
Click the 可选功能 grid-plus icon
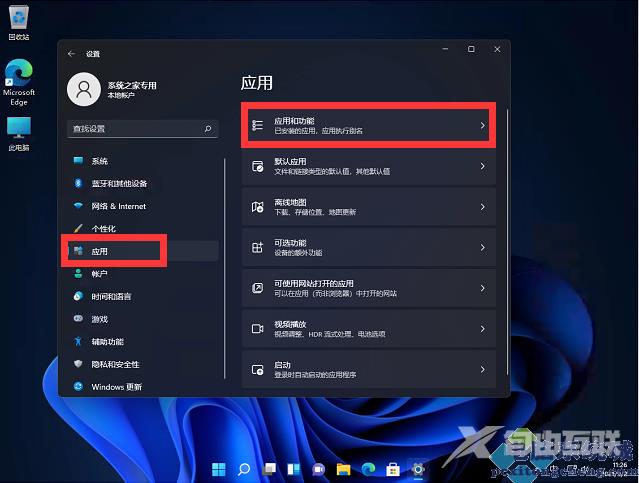258,247
